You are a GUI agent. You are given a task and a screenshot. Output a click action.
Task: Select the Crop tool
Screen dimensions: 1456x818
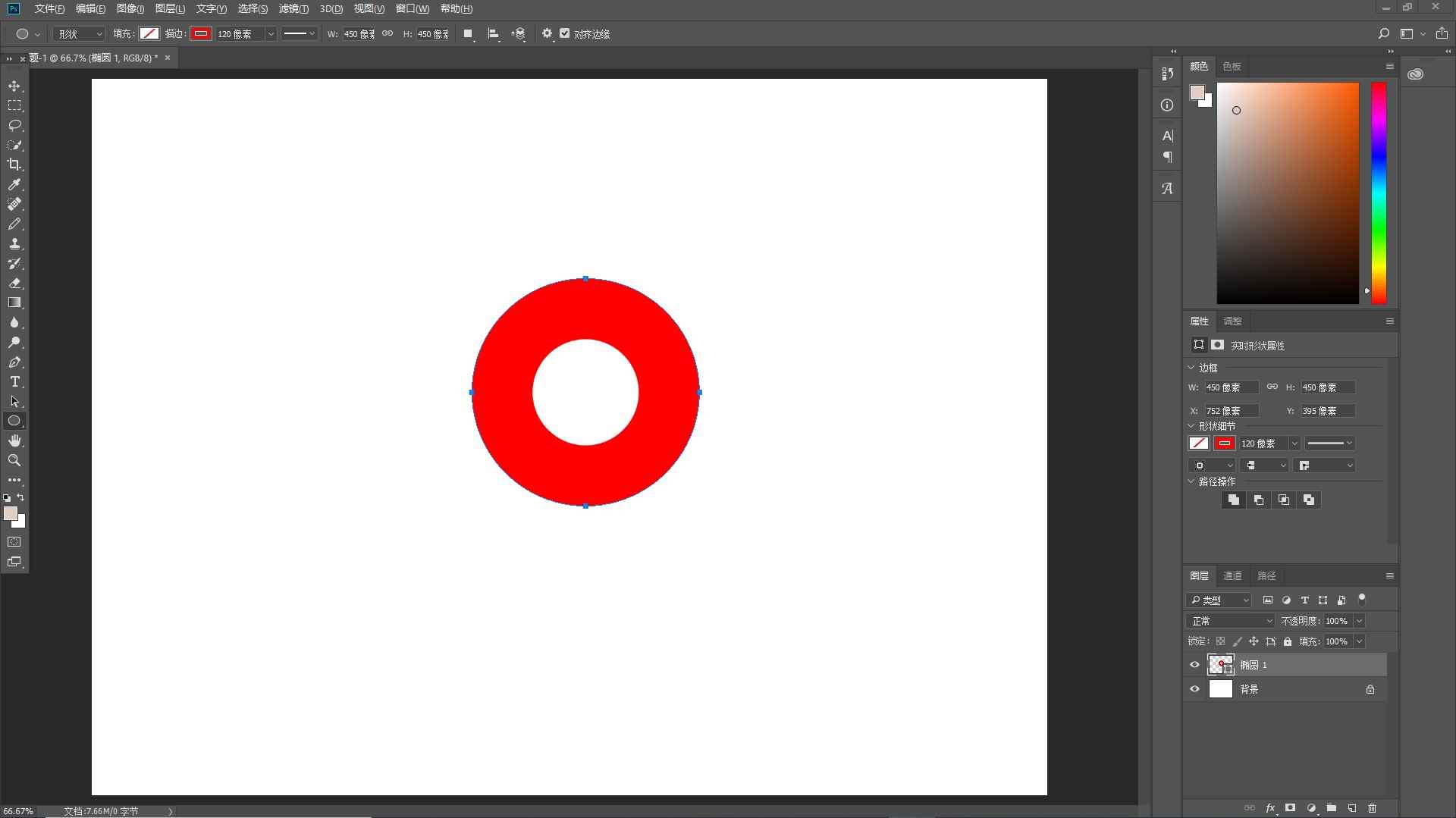coord(14,165)
